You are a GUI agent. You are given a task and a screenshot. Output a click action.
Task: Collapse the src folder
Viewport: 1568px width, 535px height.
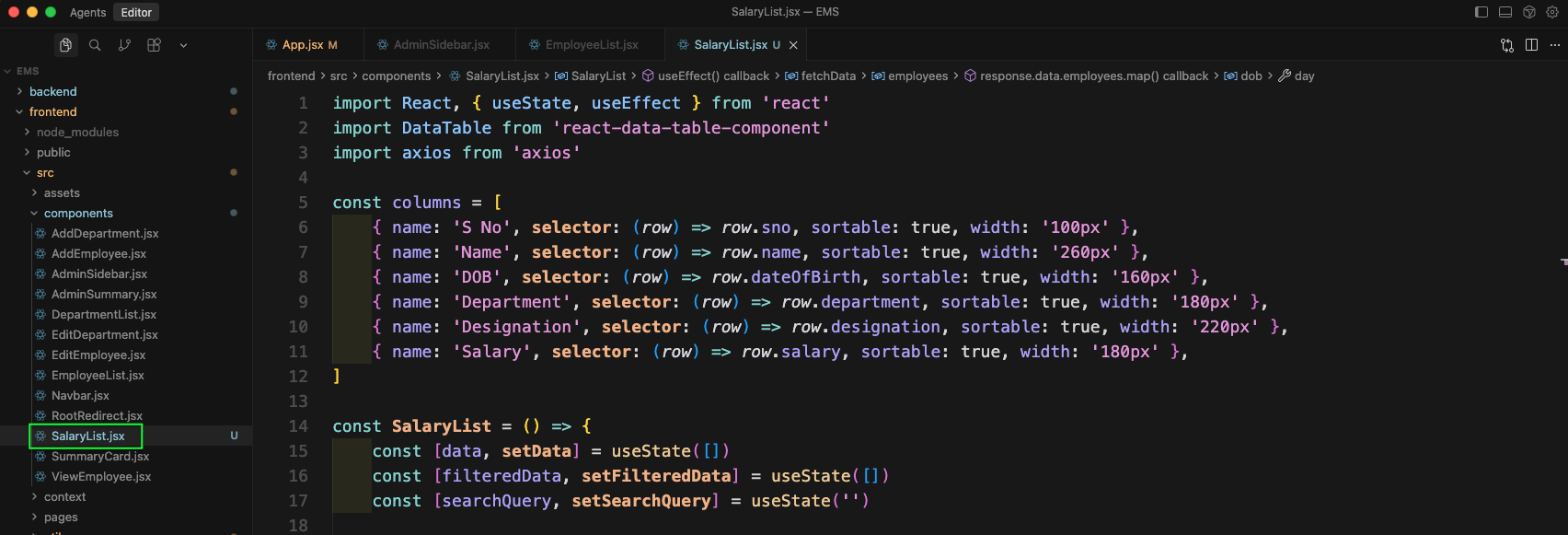[45, 172]
